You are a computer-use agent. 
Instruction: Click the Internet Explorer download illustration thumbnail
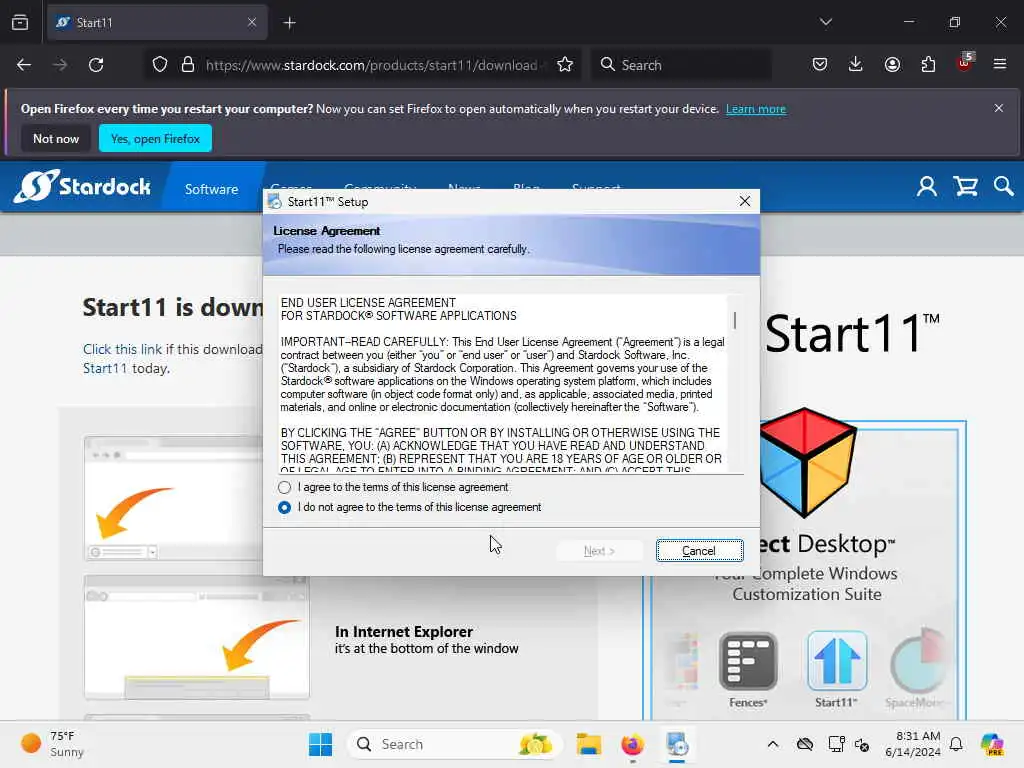tap(197, 637)
